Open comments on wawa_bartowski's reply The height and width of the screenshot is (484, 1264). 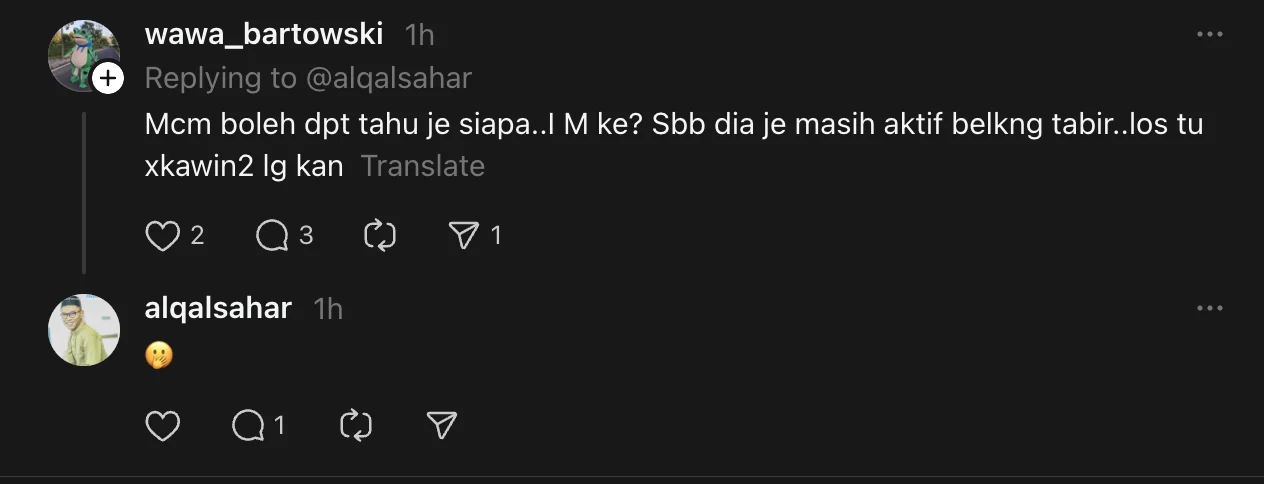pyautogui.click(x=272, y=235)
